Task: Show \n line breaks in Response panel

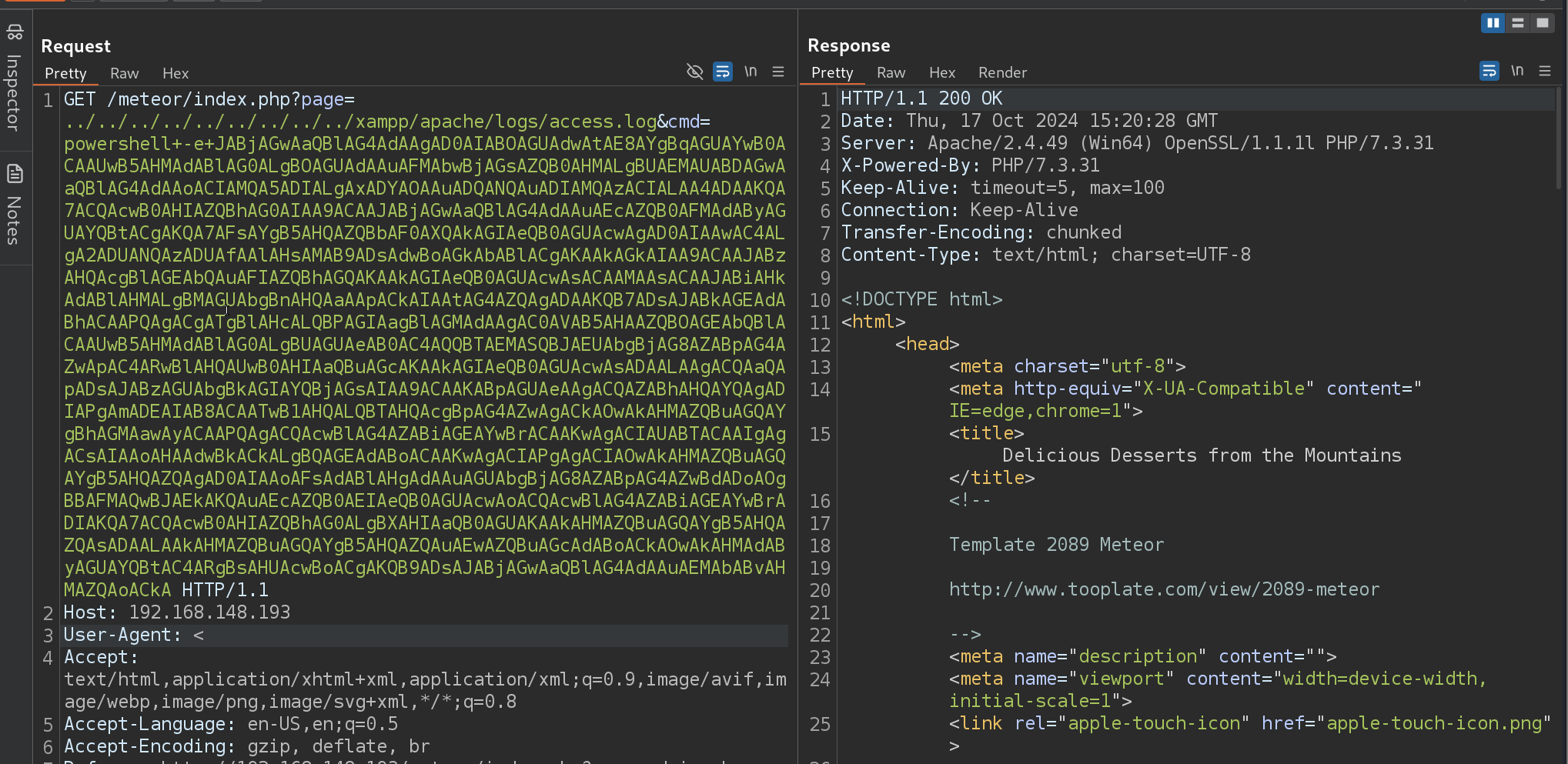Action: pyautogui.click(x=1517, y=72)
